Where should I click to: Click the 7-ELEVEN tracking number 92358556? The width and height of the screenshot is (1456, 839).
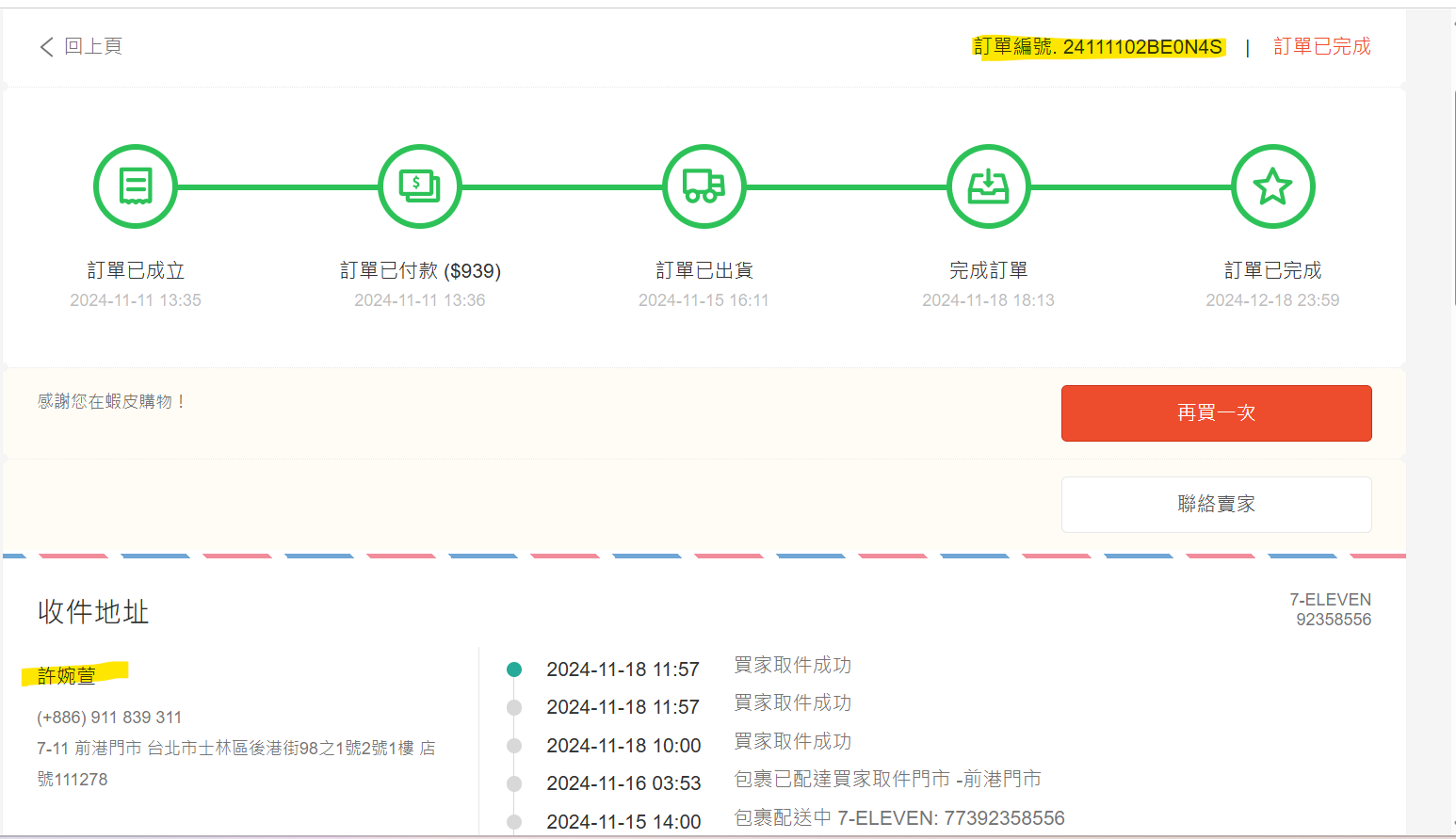tap(1333, 620)
